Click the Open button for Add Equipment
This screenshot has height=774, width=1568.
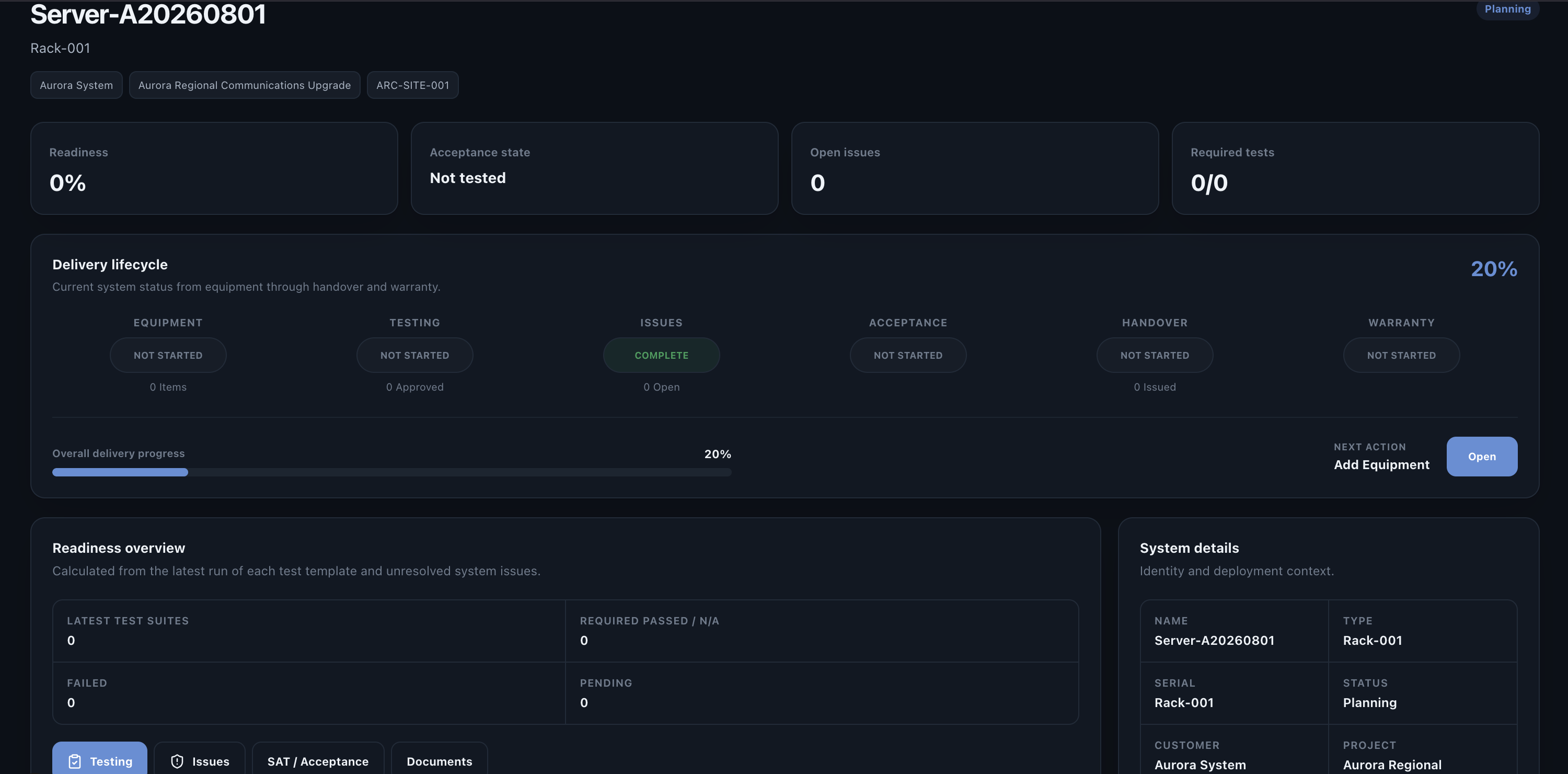pyautogui.click(x=1482, y=456)
